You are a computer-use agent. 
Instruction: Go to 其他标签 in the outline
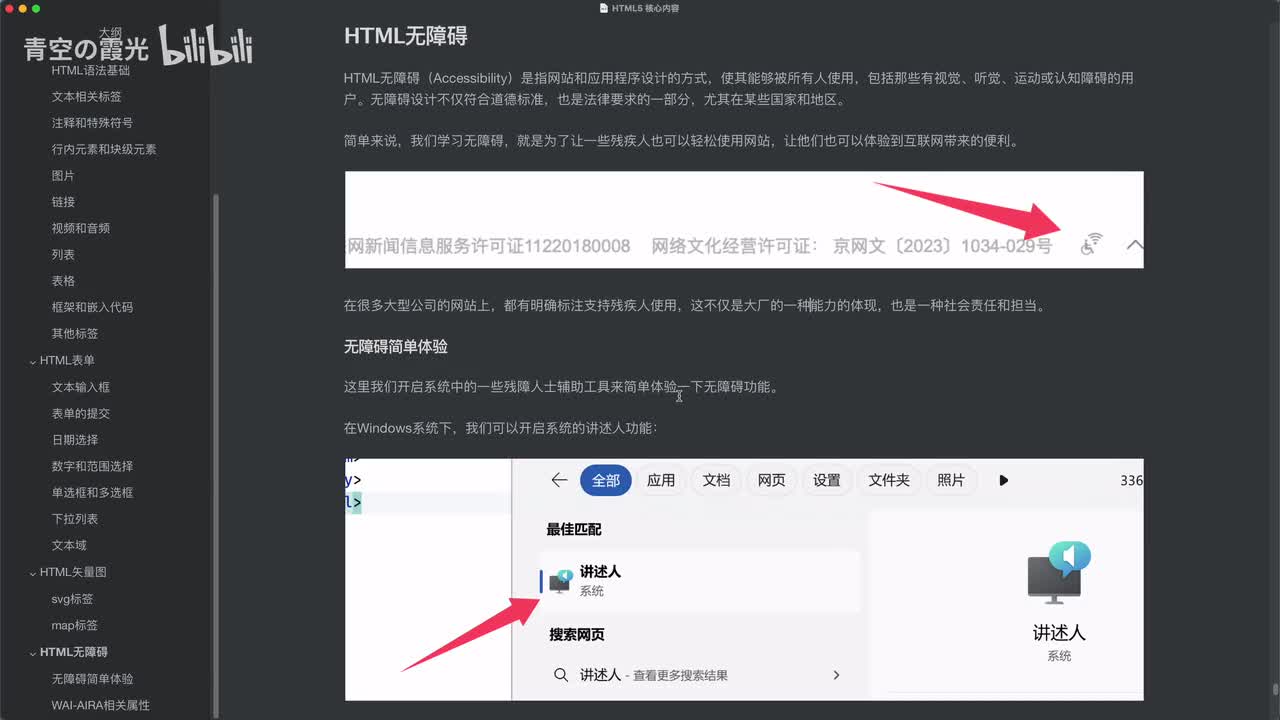pos(75,334)
